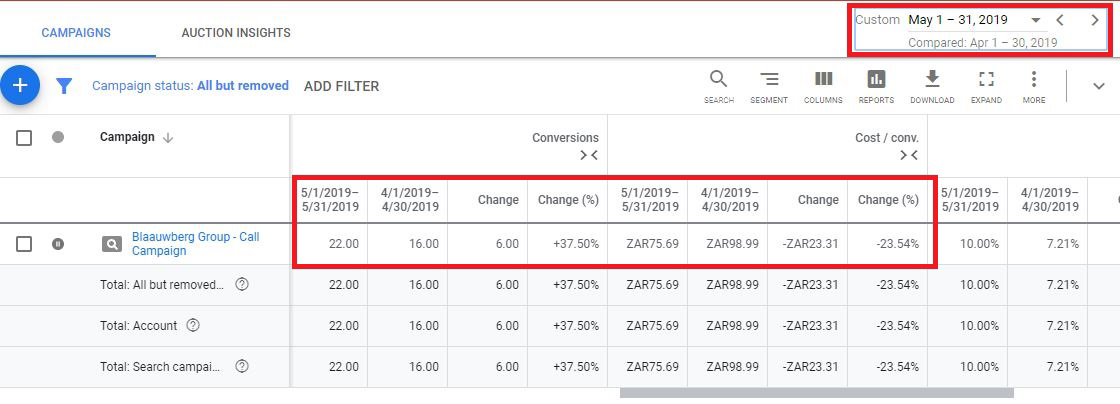Expand the table to full screen
The image size is (1120, 404).
click(986, 80)
